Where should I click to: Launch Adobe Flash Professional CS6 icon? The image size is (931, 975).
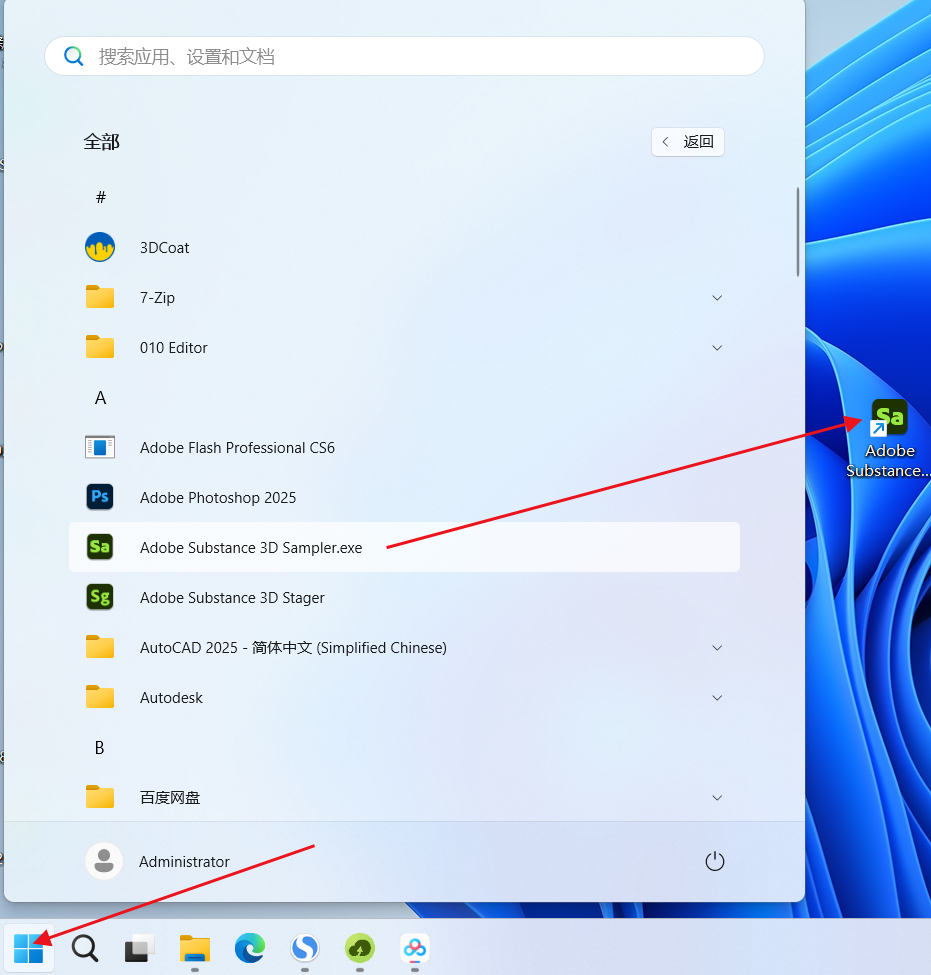[x=100, y=447]
